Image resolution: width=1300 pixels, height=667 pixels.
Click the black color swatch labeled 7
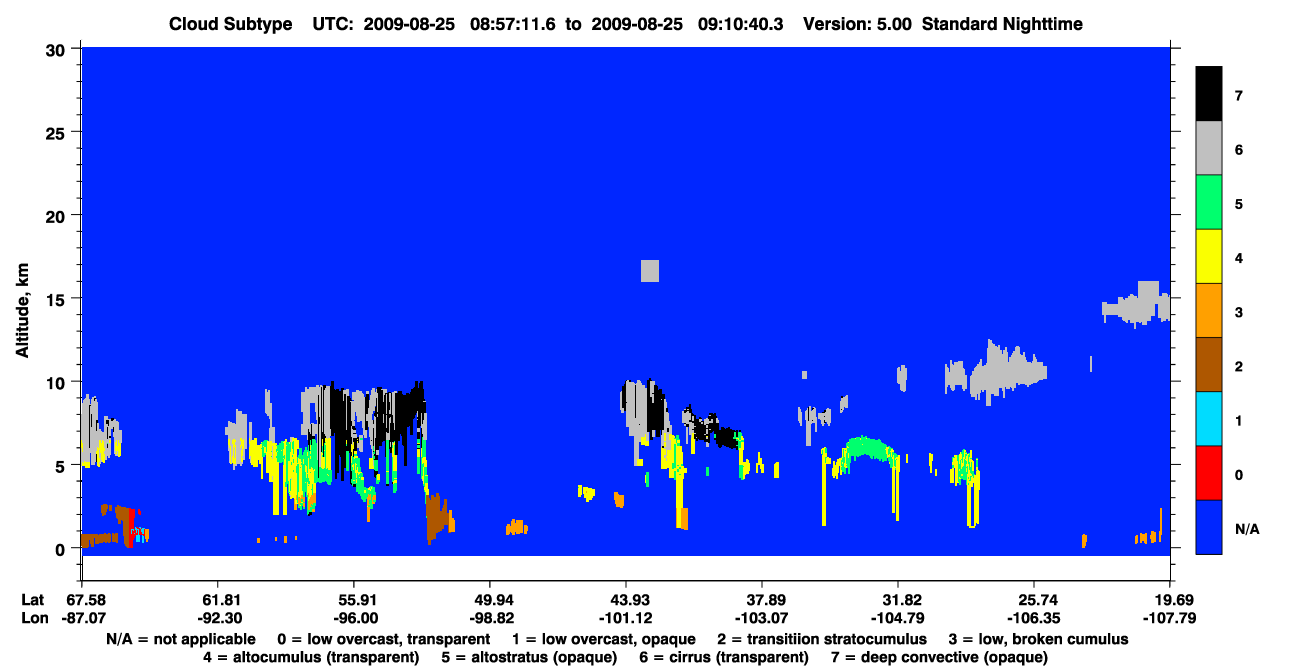pyautogui.click(x=1209, y=94)
